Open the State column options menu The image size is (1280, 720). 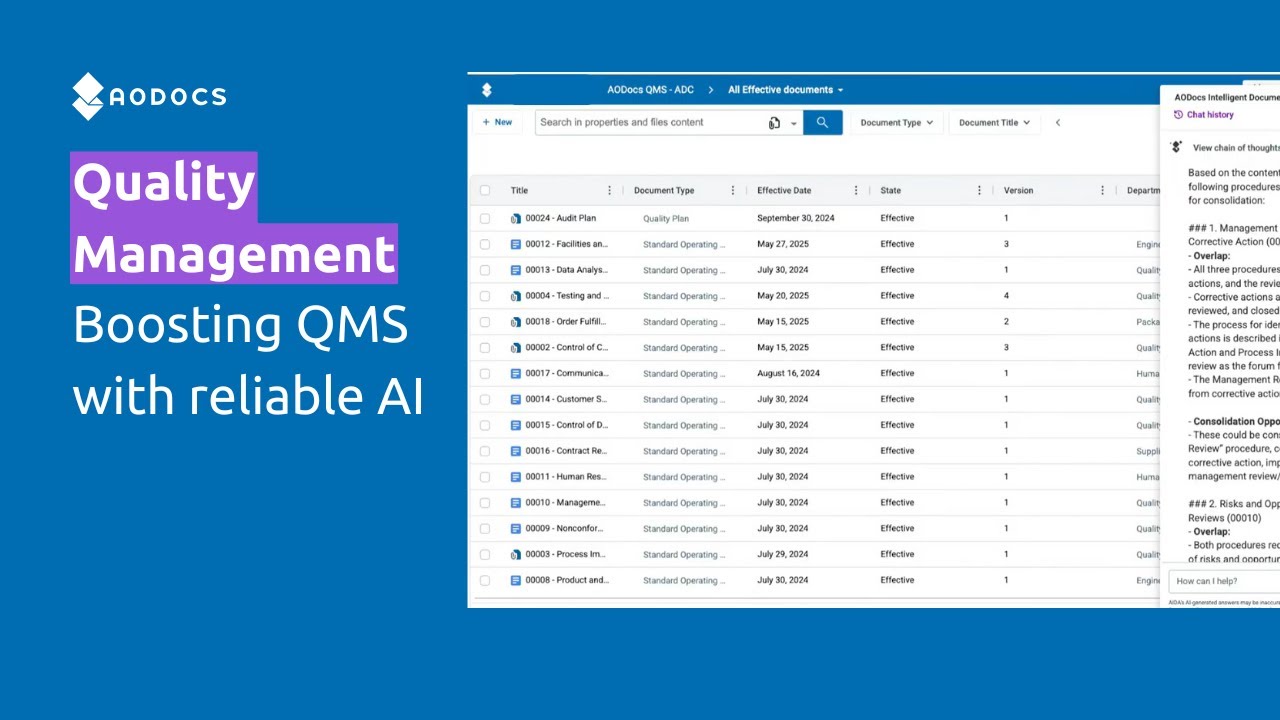point(979,190)
